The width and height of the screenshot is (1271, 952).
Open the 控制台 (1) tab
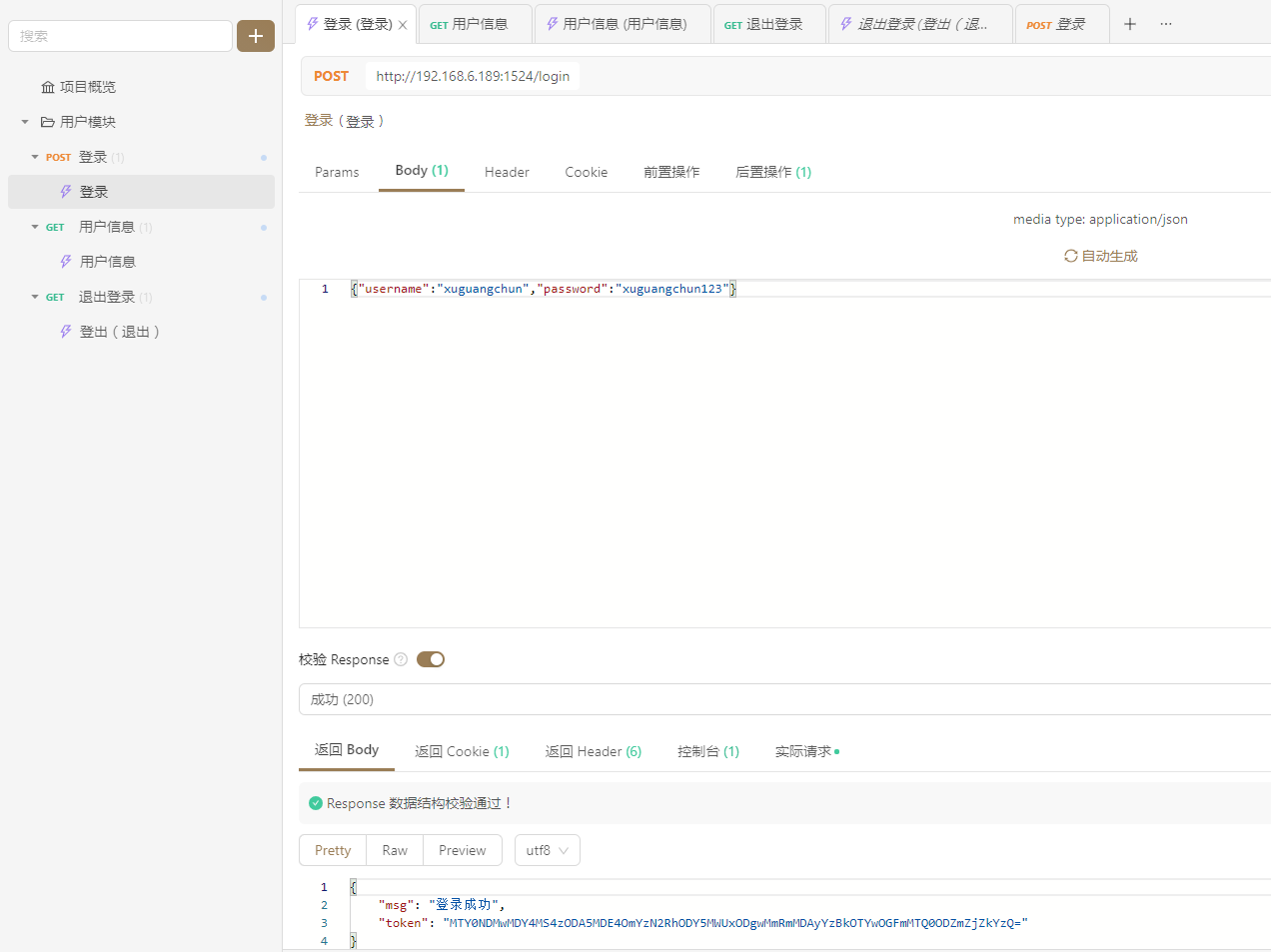click(708, 751)
